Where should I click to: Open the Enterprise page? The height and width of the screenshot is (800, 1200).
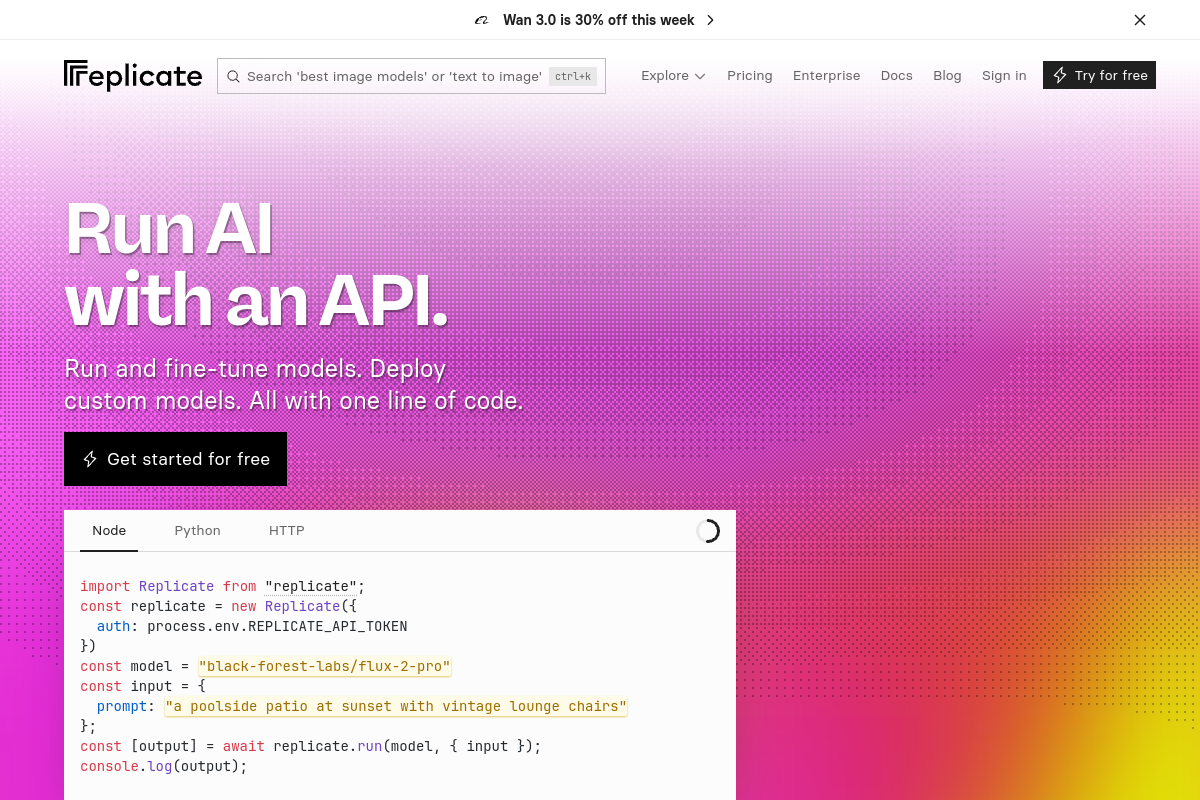(x=827, y=76)
